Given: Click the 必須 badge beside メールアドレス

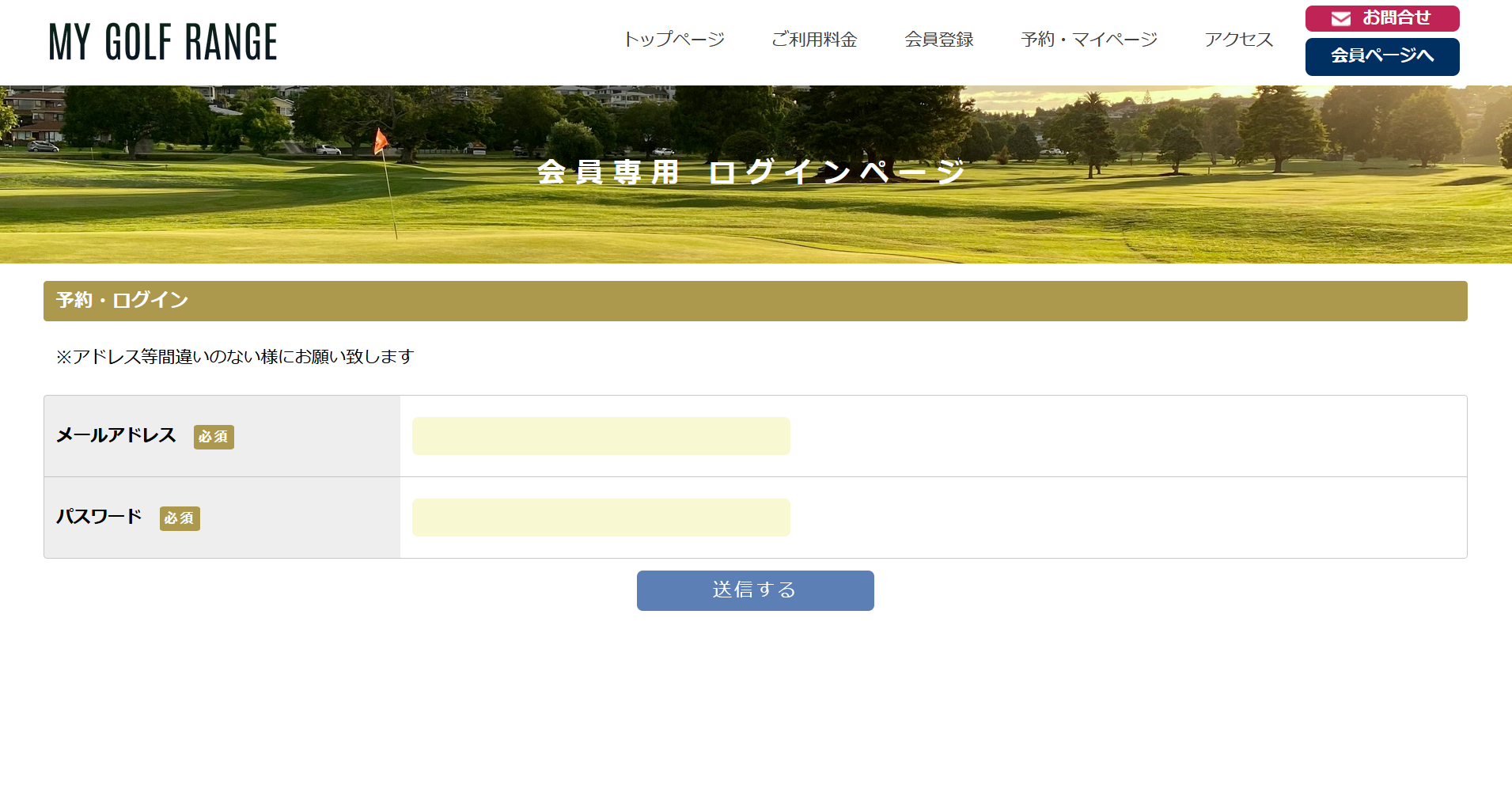Looking at the screenshot, I should pyautogui.click(x=214, y=437).
